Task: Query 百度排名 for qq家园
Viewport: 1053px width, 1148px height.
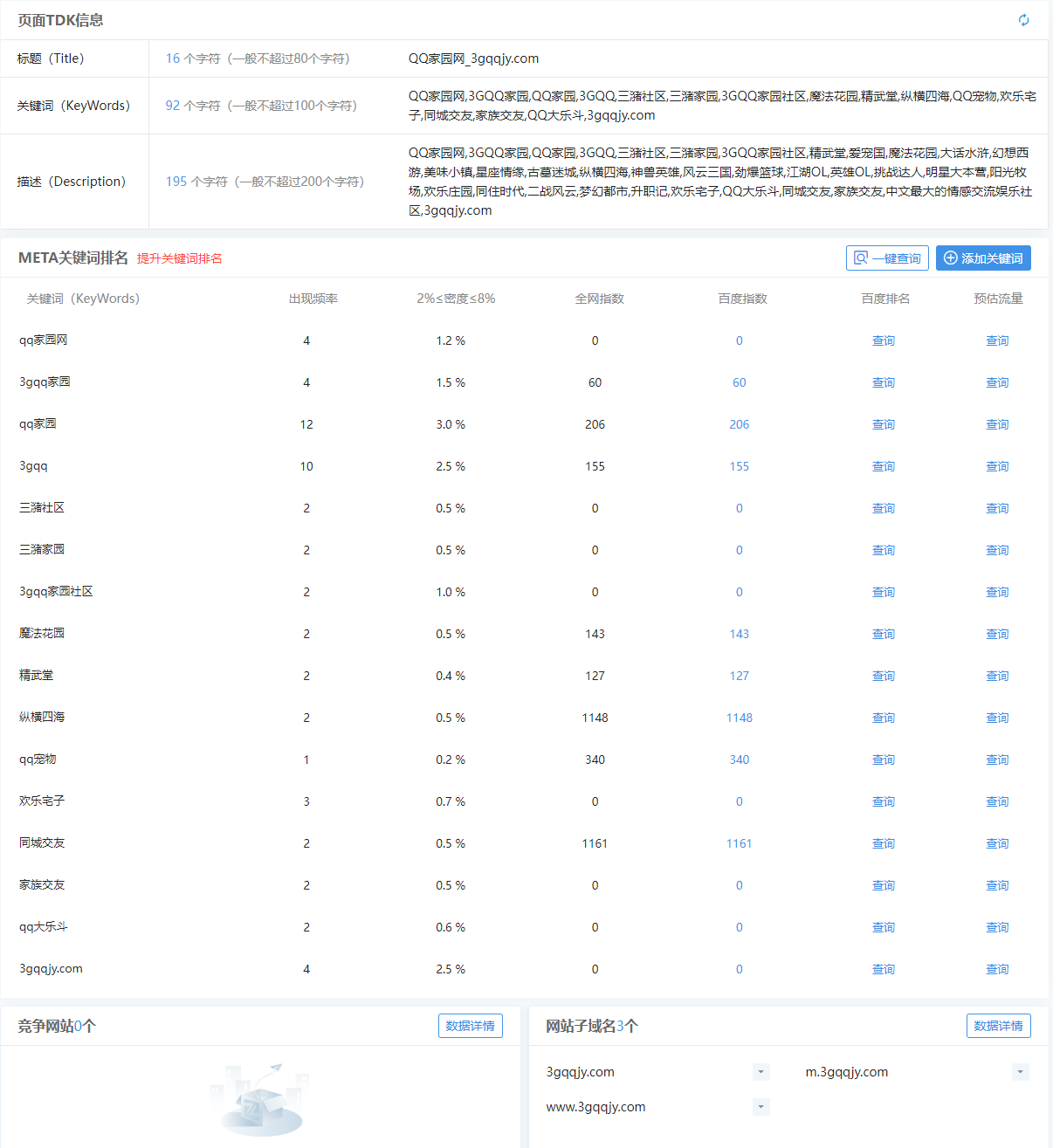Action: coord(884,424)
